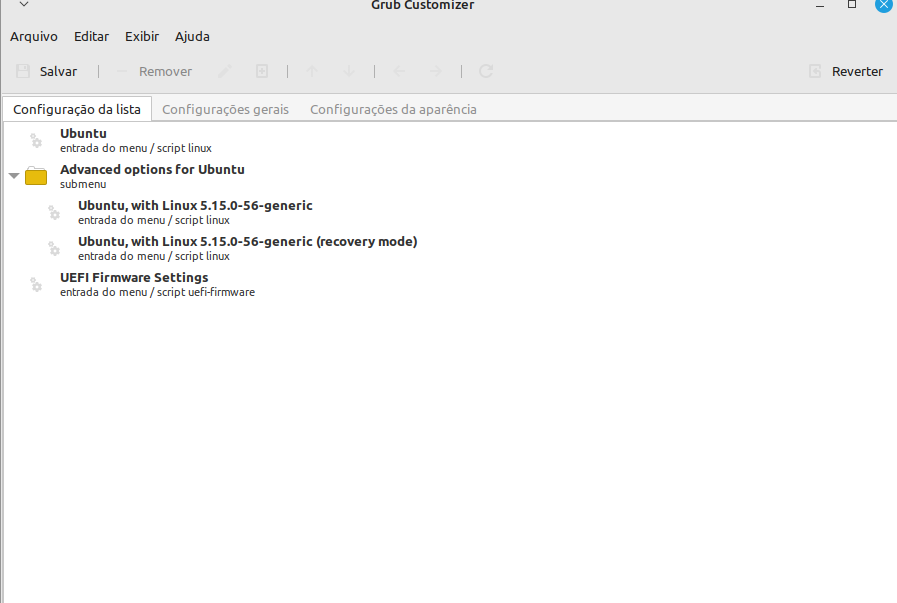
Task: Open the Configurações da aparência tab
Action: (x=394, y=109)
